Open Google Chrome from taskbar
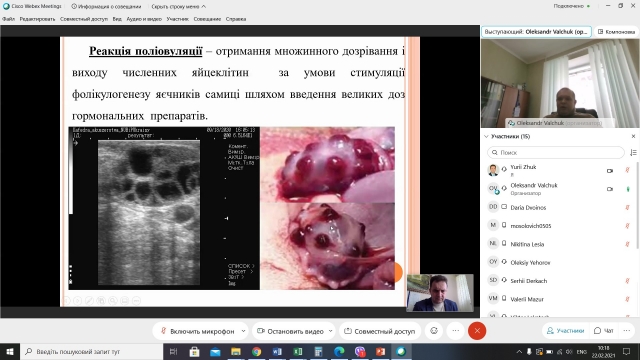 [256, 351]
